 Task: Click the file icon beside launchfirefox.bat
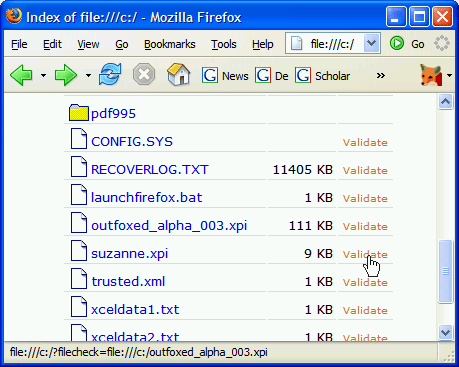pyautogui.click(x=79, y=194)
